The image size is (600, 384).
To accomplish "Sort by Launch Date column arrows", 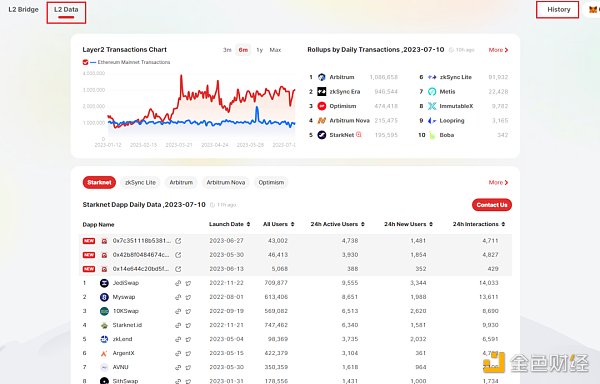I will [x=248, y=224].
